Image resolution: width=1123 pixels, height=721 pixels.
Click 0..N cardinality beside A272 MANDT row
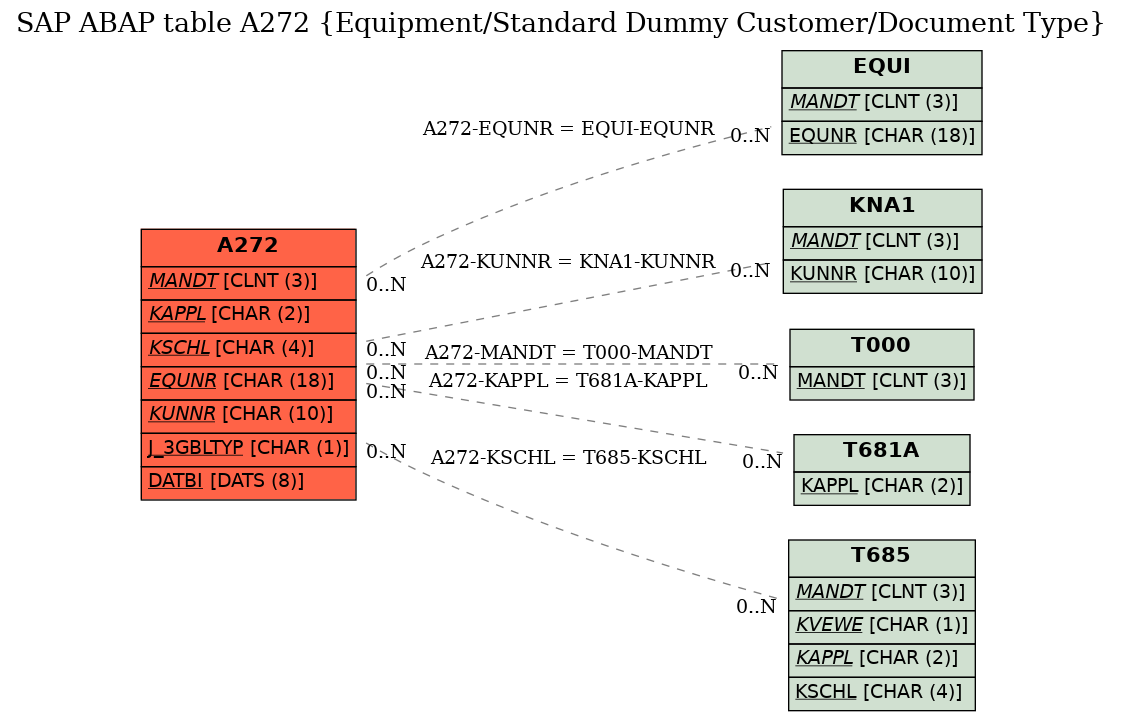(x=386, y=285)
